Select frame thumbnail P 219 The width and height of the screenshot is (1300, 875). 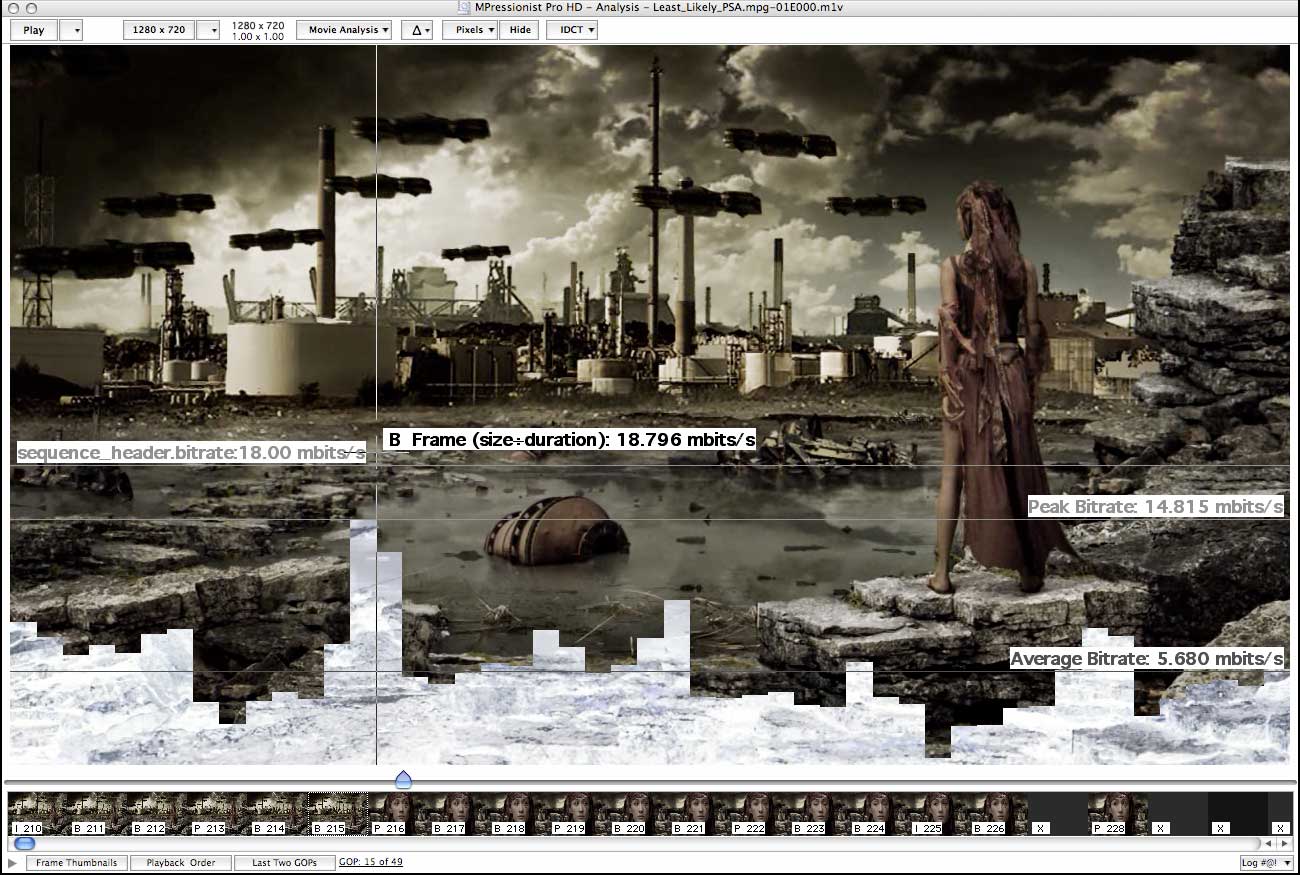coord(578,814)
